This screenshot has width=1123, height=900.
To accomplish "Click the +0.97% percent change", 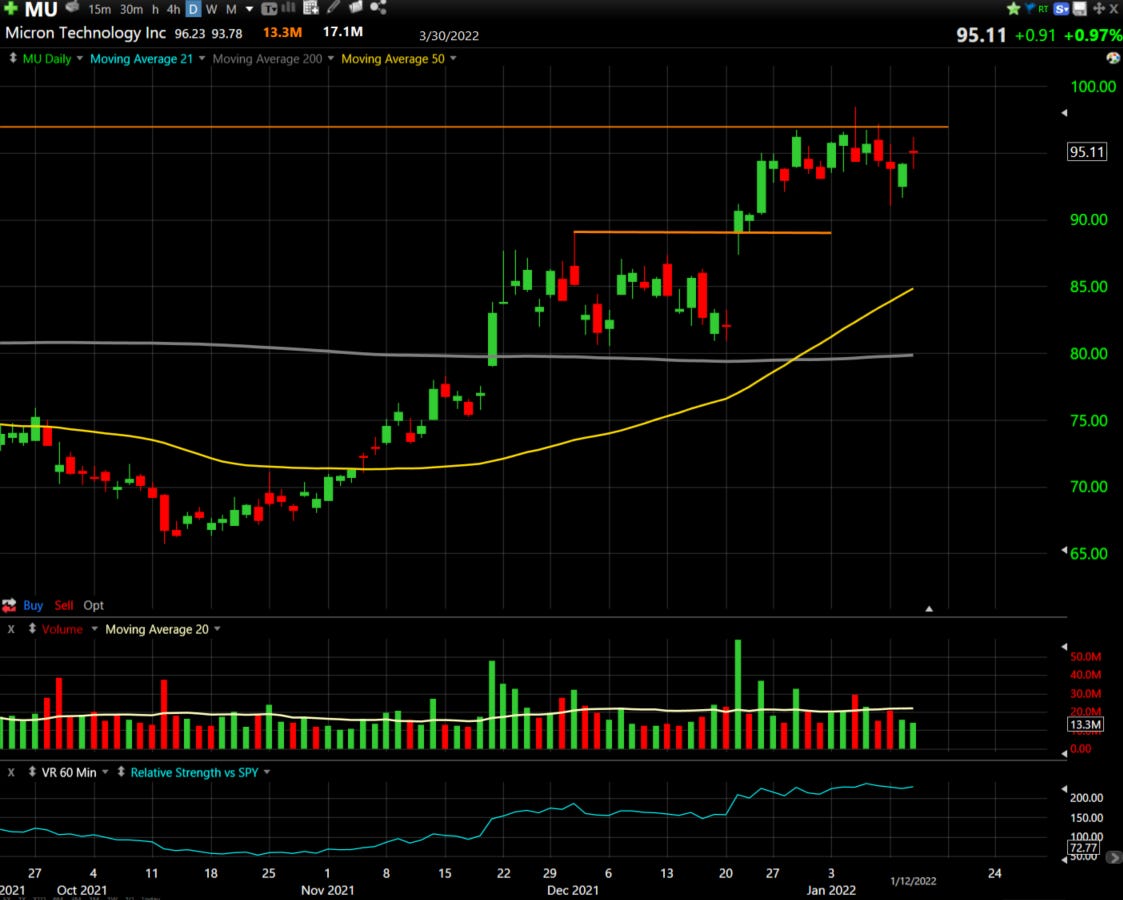I will coord(1093,35).
